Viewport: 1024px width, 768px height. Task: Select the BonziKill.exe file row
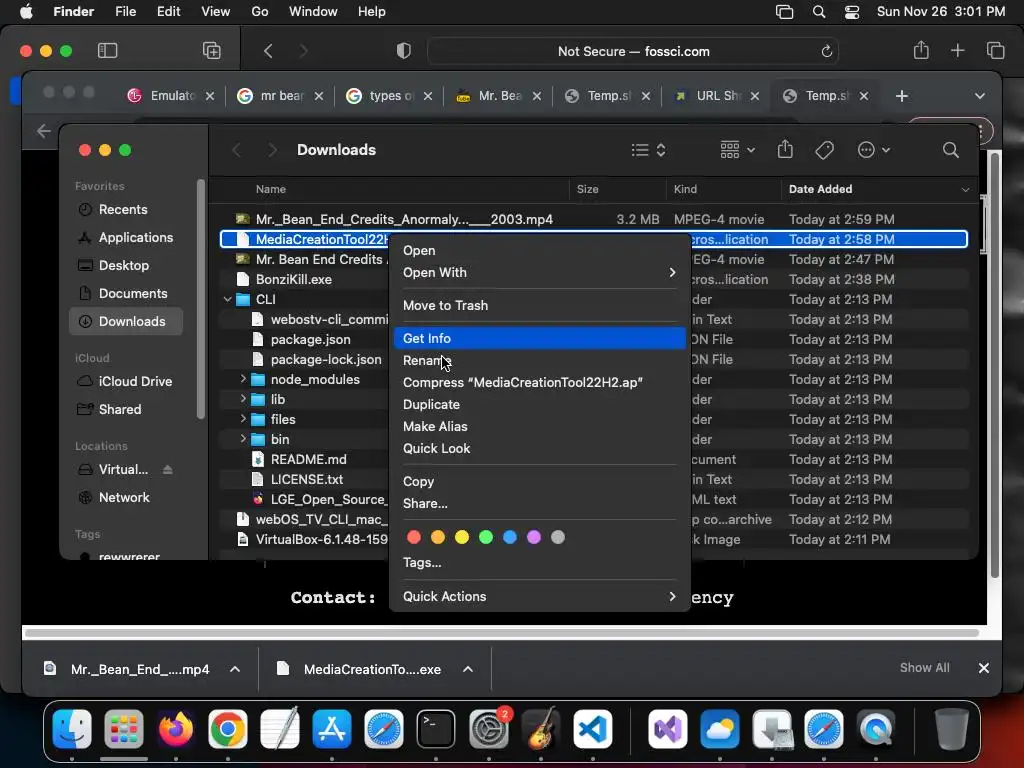(594, 280)
